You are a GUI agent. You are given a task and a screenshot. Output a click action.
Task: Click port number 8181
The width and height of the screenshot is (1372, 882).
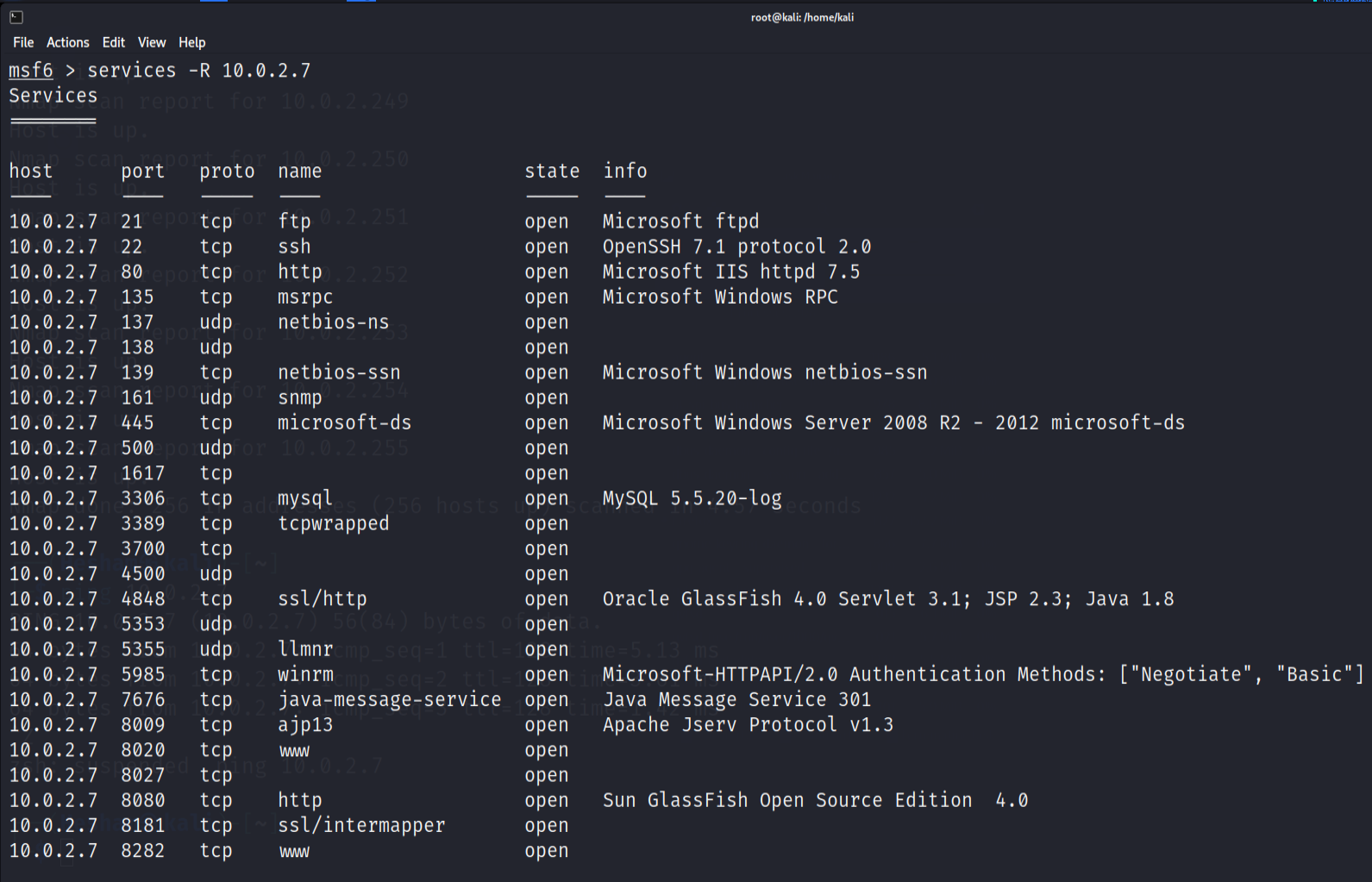(143, 825)
